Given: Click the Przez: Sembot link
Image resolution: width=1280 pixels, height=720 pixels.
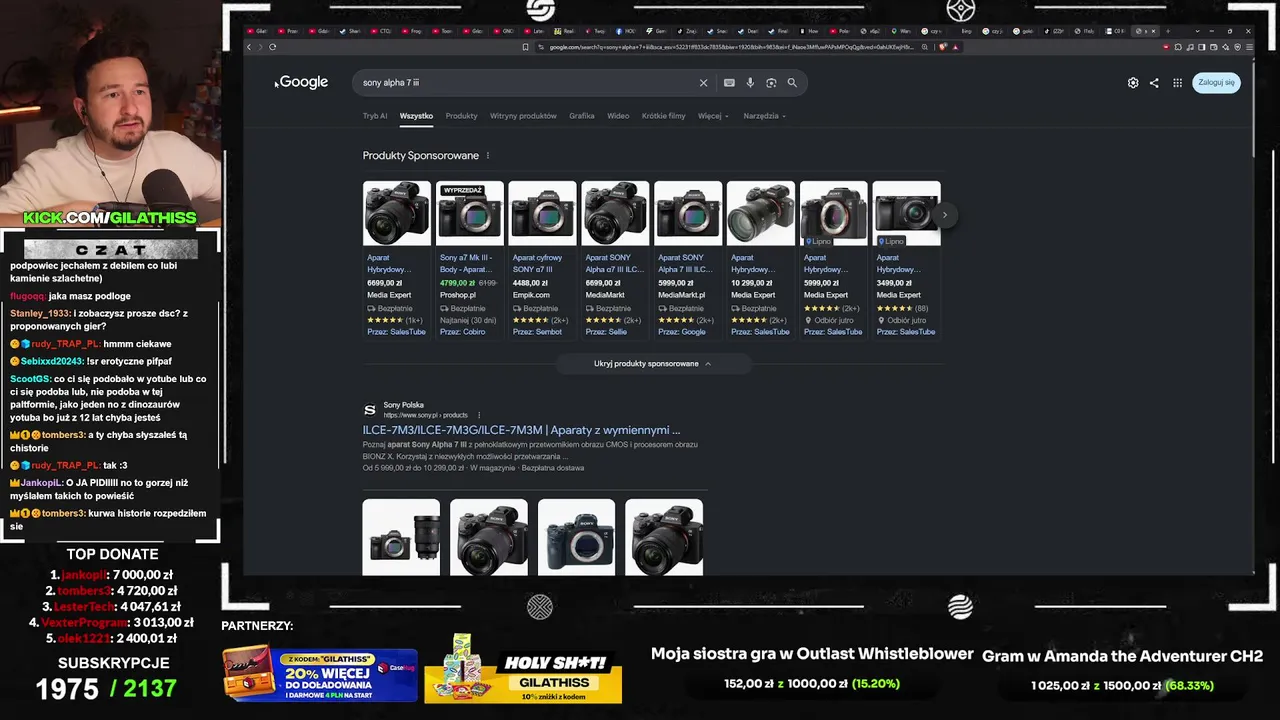Looking at the screenshot, I should 537,332.
